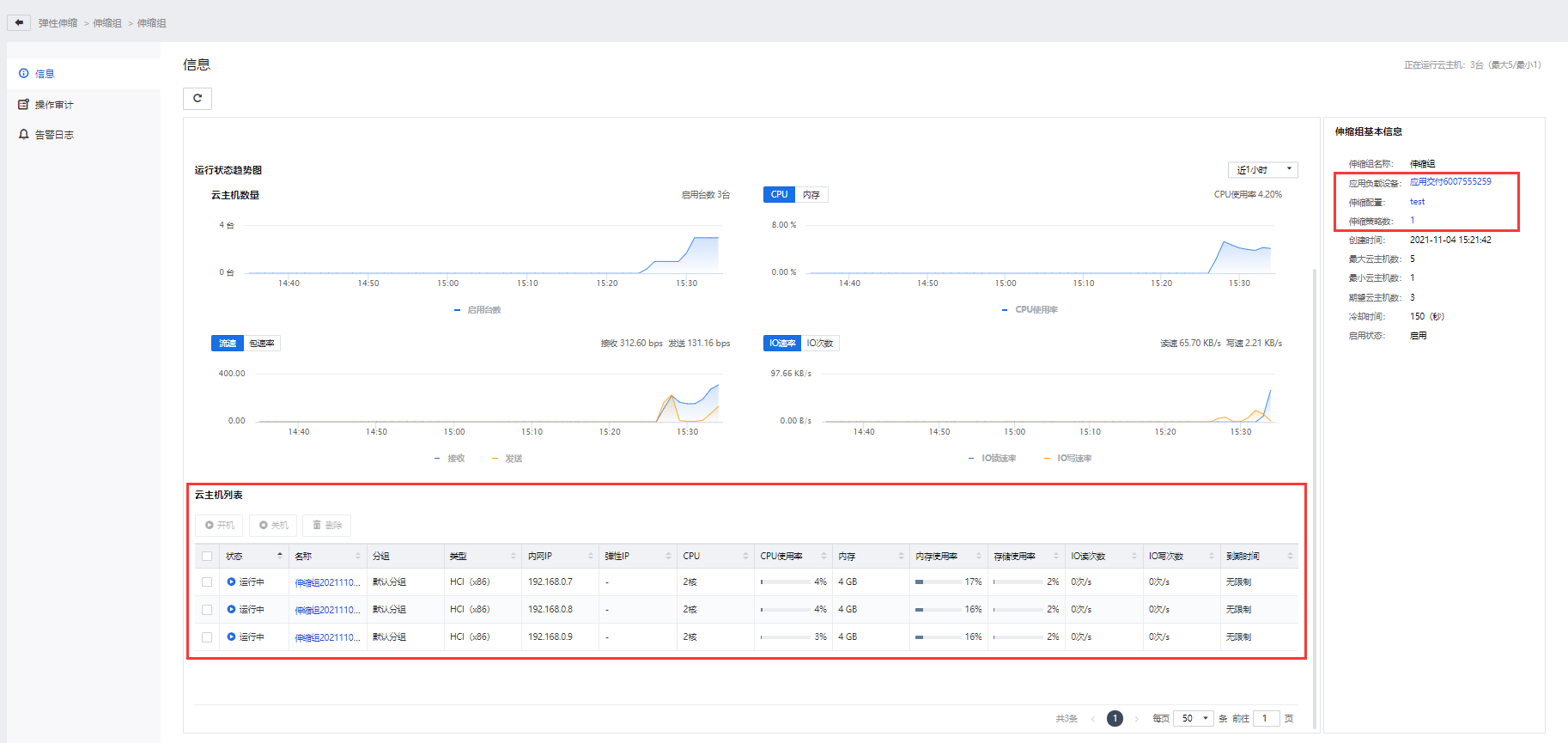This screenshot has width=1568, height=743.
Task: Check the row for 192.168.0.9
Action: [x=207, y=636]
